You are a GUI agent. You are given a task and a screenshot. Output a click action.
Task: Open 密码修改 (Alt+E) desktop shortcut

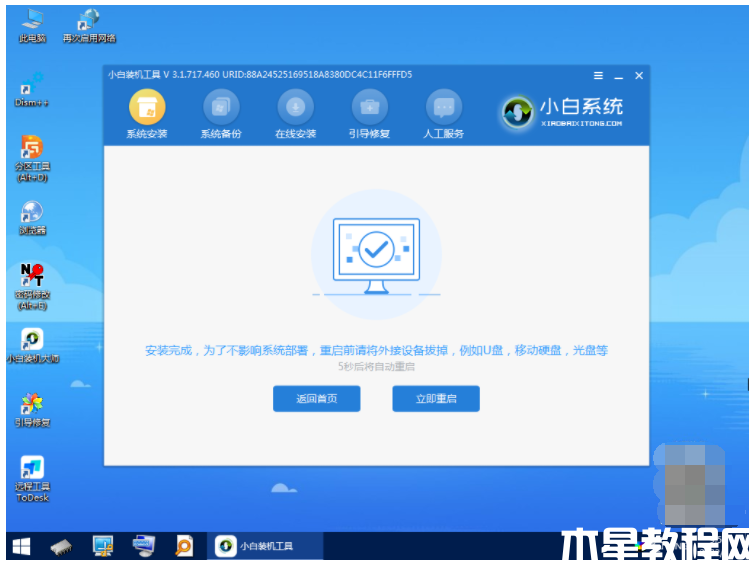[x=32, y=286]
